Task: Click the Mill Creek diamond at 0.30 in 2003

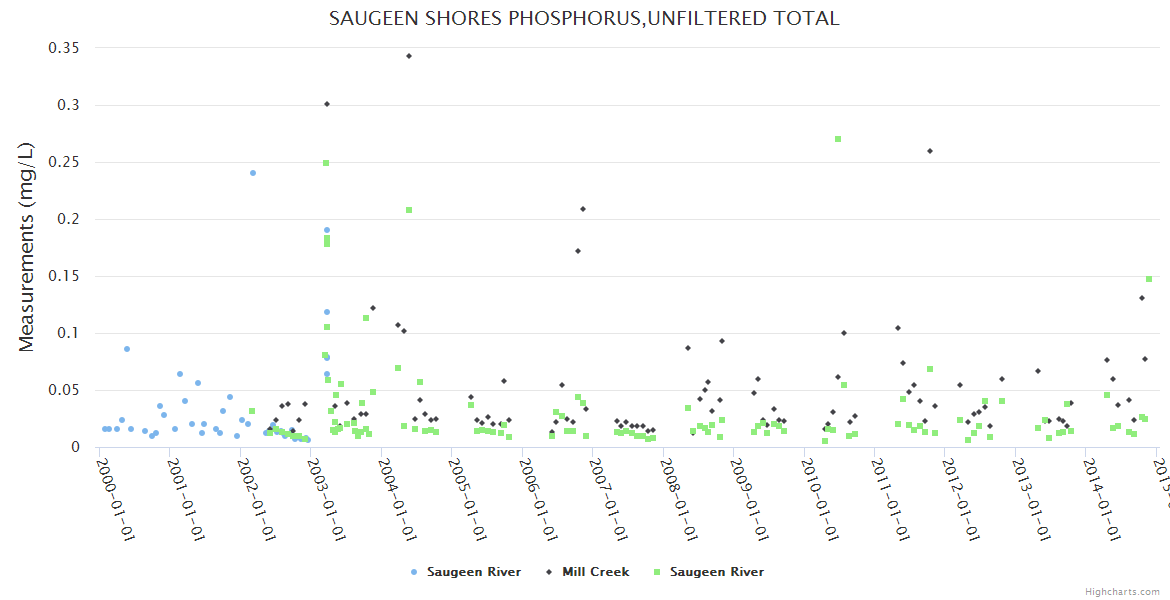Action: point(327,104)
